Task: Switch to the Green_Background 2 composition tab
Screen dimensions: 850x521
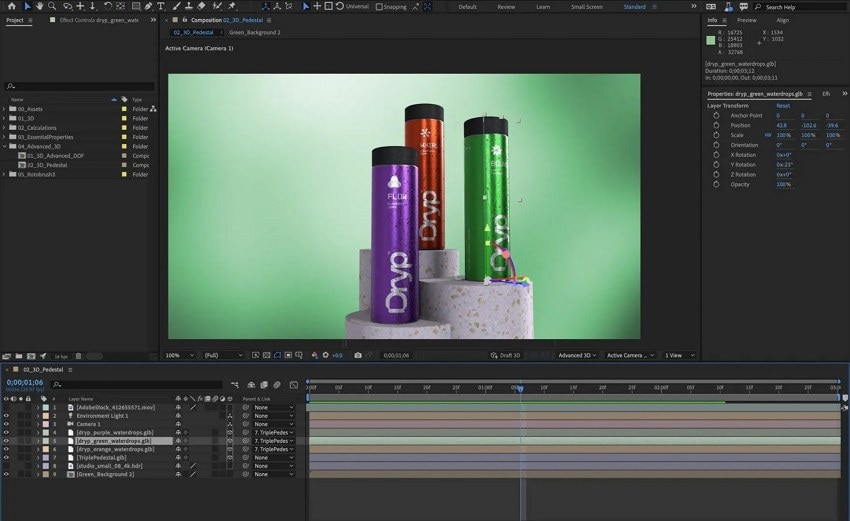Action: click(x=254, y=33)
